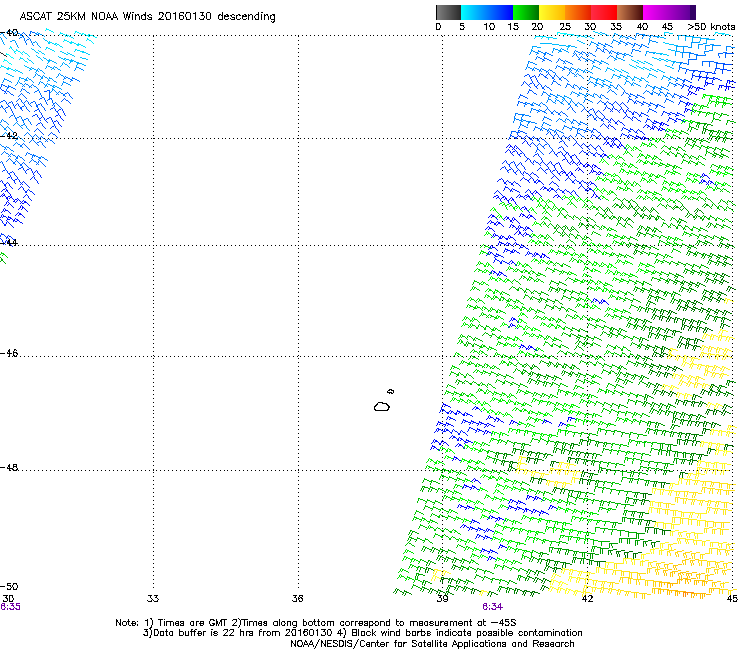The image size is (740, 650).
Task: Click the '33' longitude axis label
Action: coord(153,599)
